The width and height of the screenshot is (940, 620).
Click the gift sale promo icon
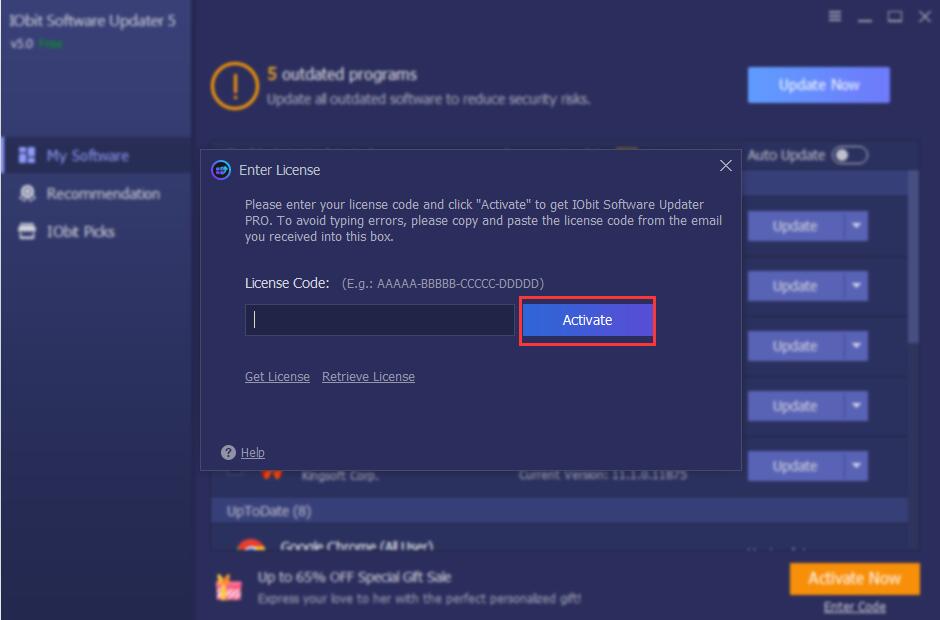coord(229,586)
